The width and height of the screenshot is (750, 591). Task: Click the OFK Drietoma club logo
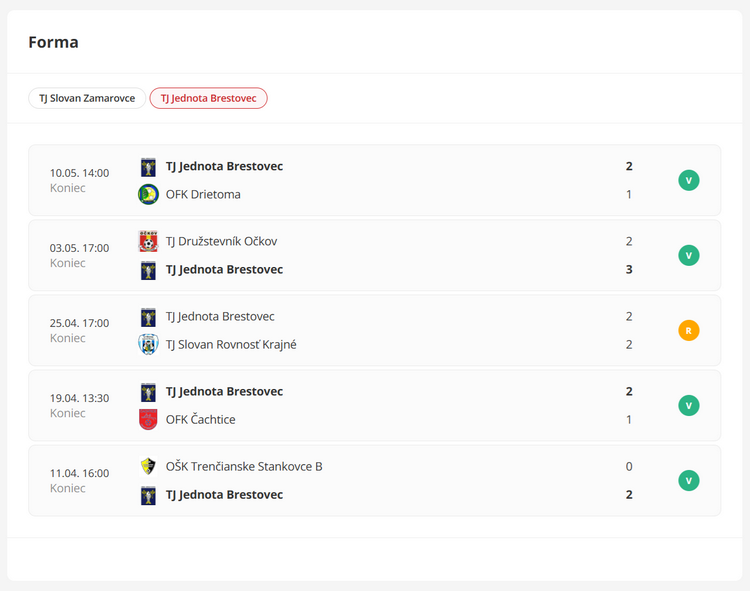(x=148, y=195)
